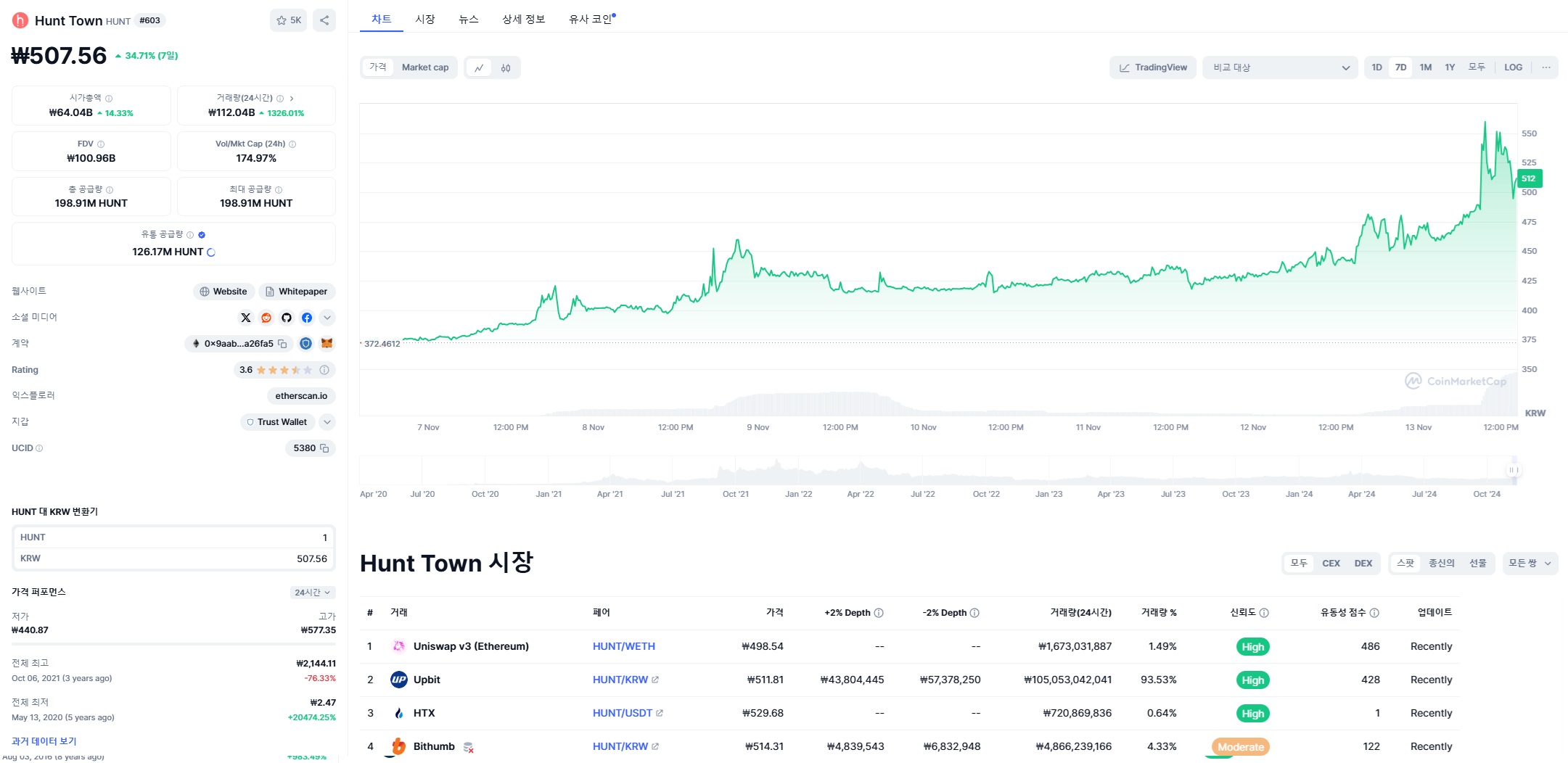Screen dimensions: 1568x763
Task: Open external link icon for Upbit HUNT/KRW
Action: point(655,680)
